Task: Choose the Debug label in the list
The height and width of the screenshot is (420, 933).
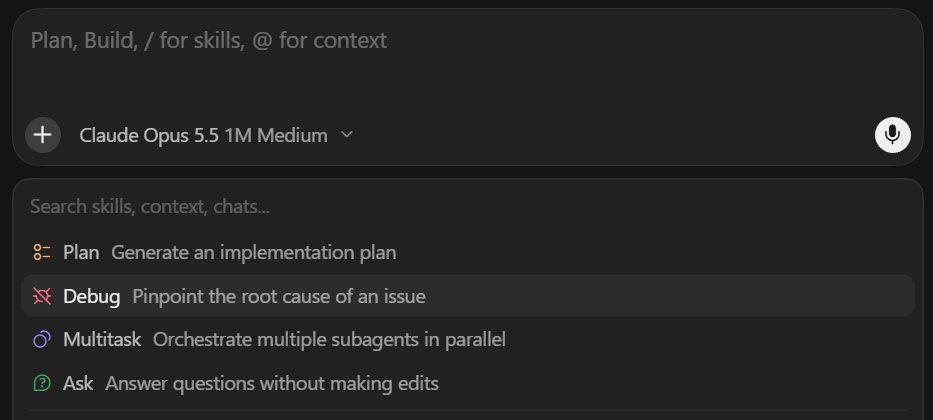Action: [92, 296]
